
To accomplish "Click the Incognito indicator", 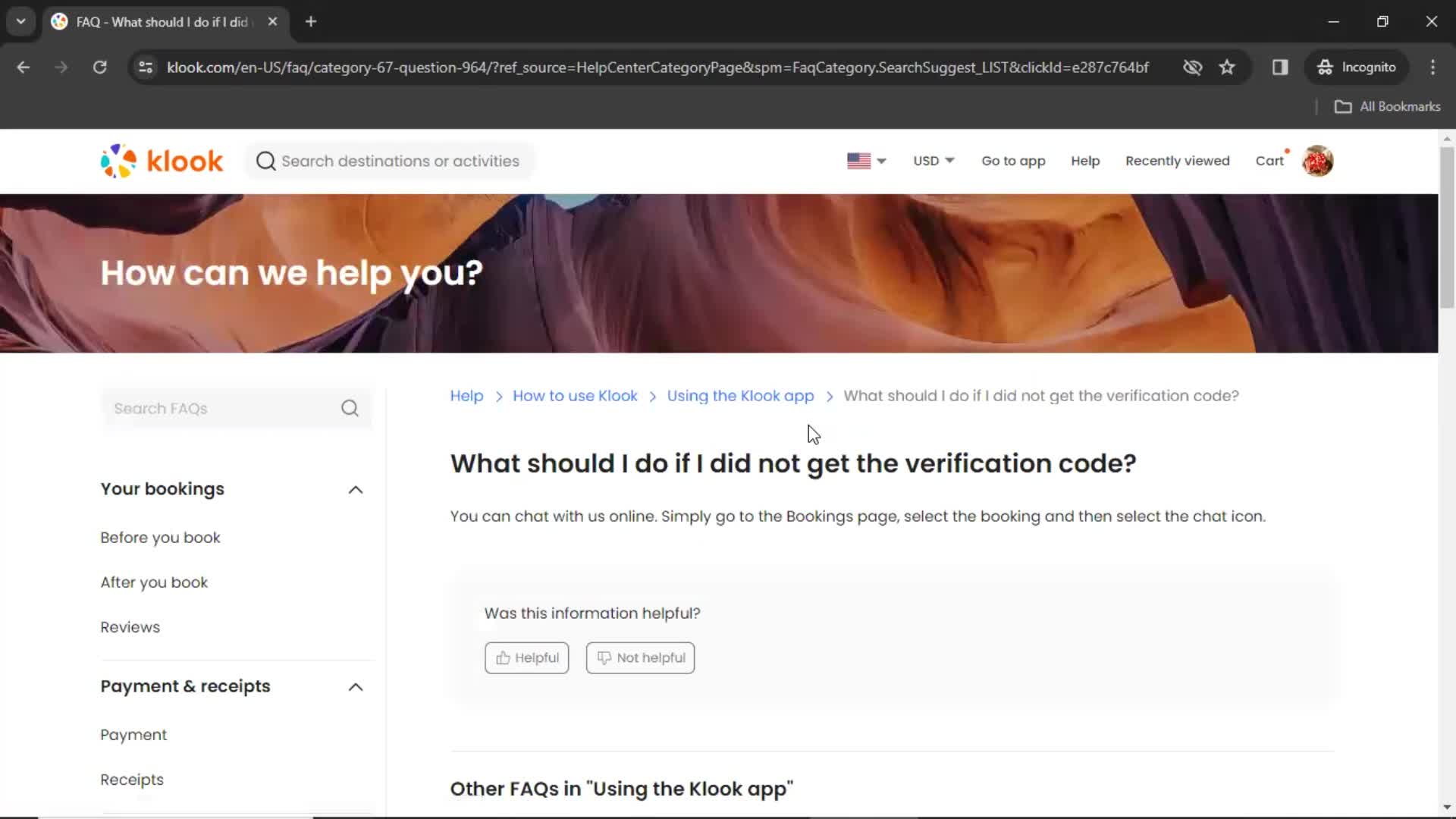I will pyautogui.click(x=1357, y=67).
